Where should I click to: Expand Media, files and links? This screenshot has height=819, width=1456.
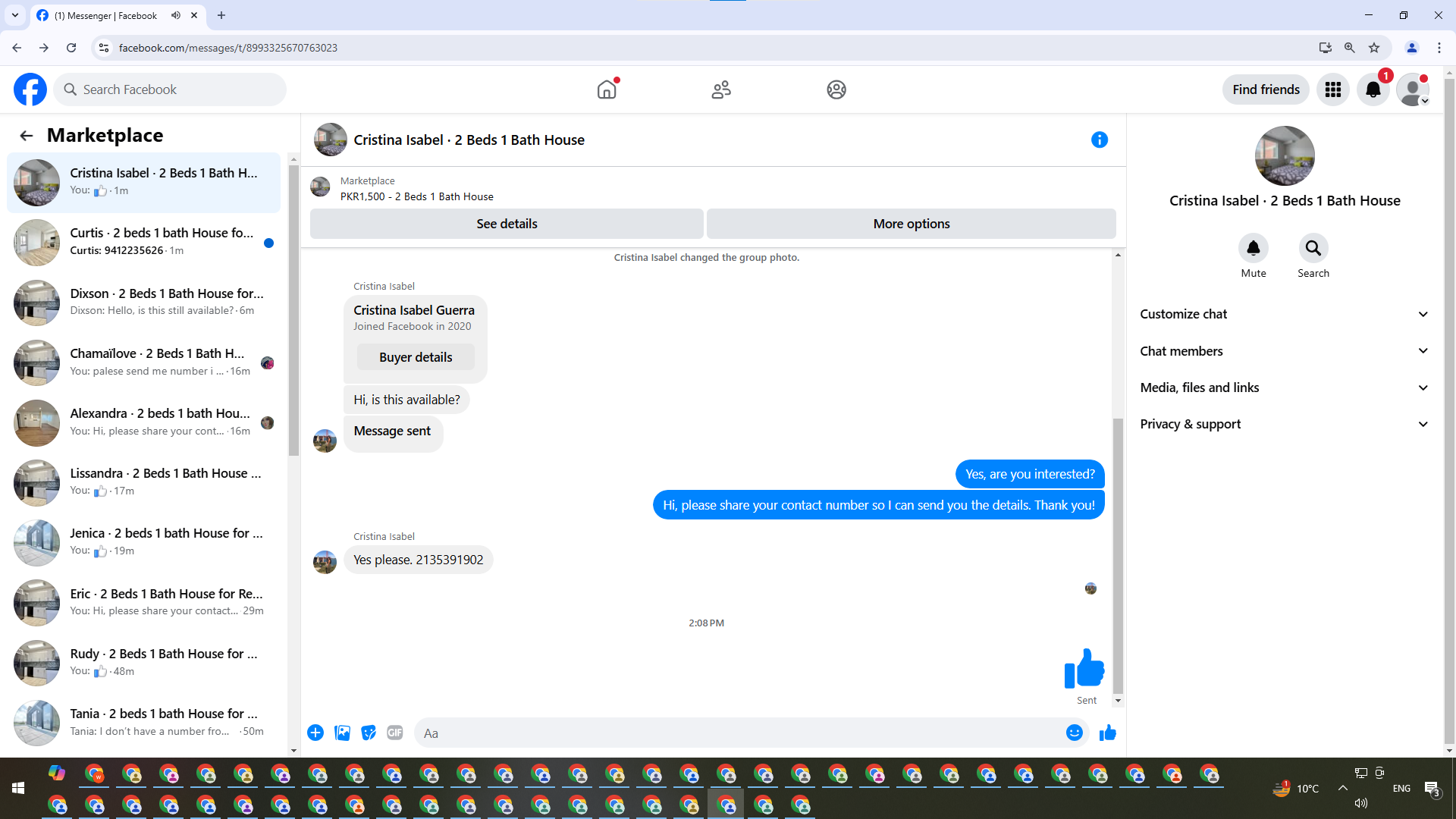[x=1283, y=388]
